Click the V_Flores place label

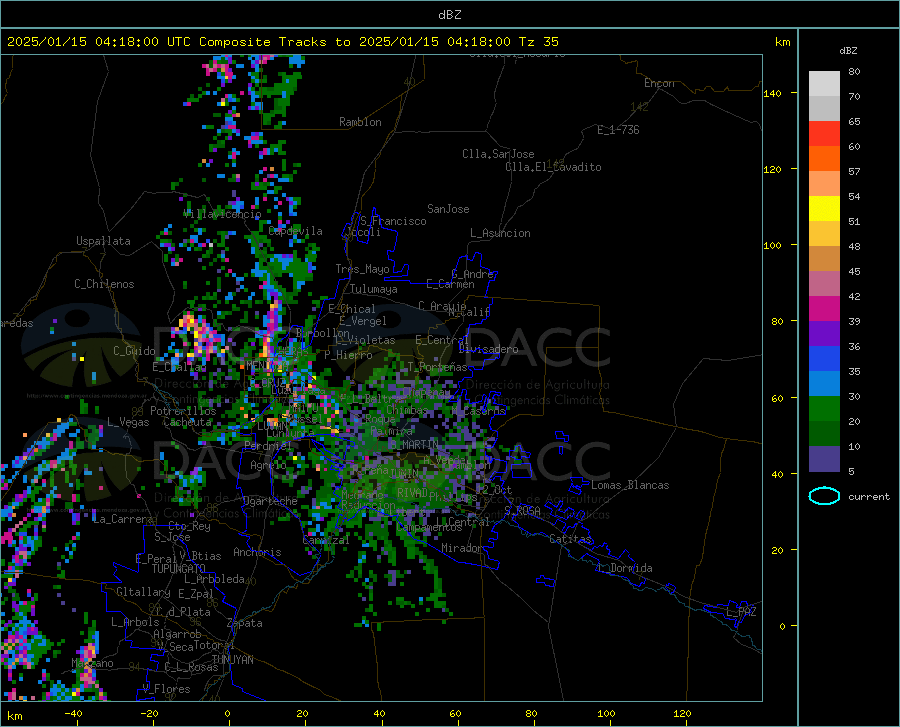click(x=166, y=689)
